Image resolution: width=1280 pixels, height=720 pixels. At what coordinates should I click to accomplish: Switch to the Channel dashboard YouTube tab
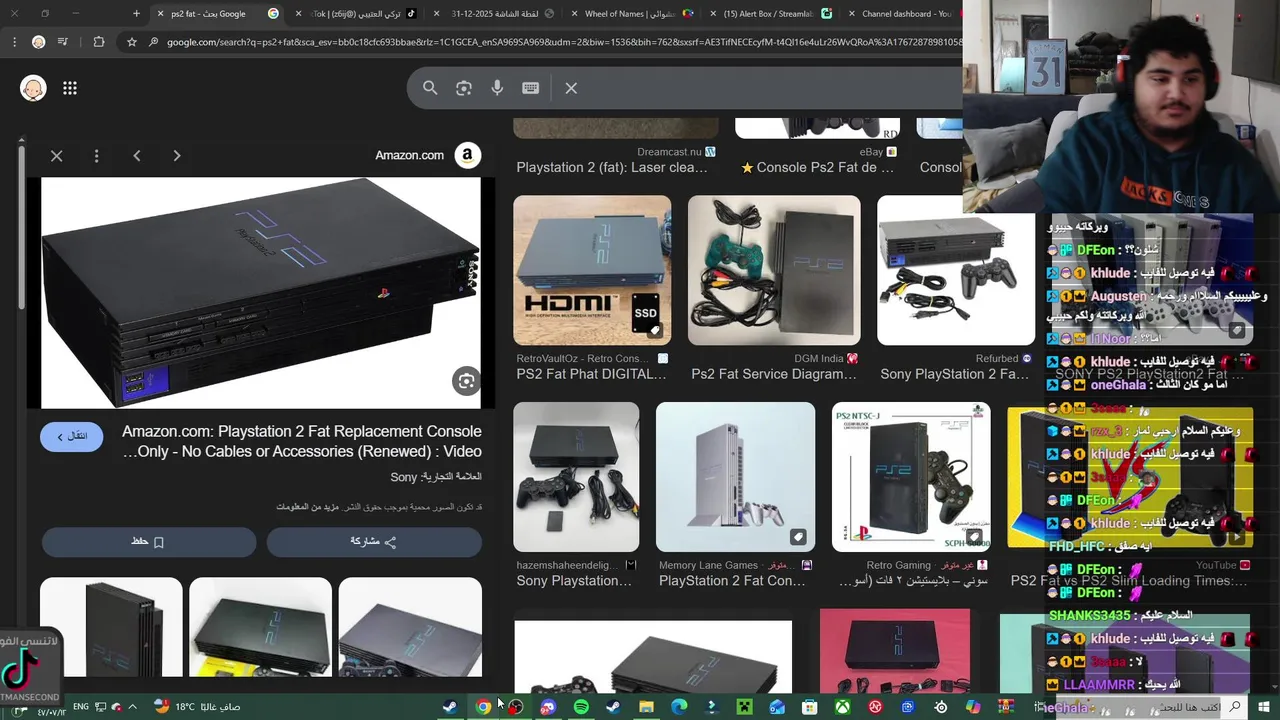pos(906,14)
